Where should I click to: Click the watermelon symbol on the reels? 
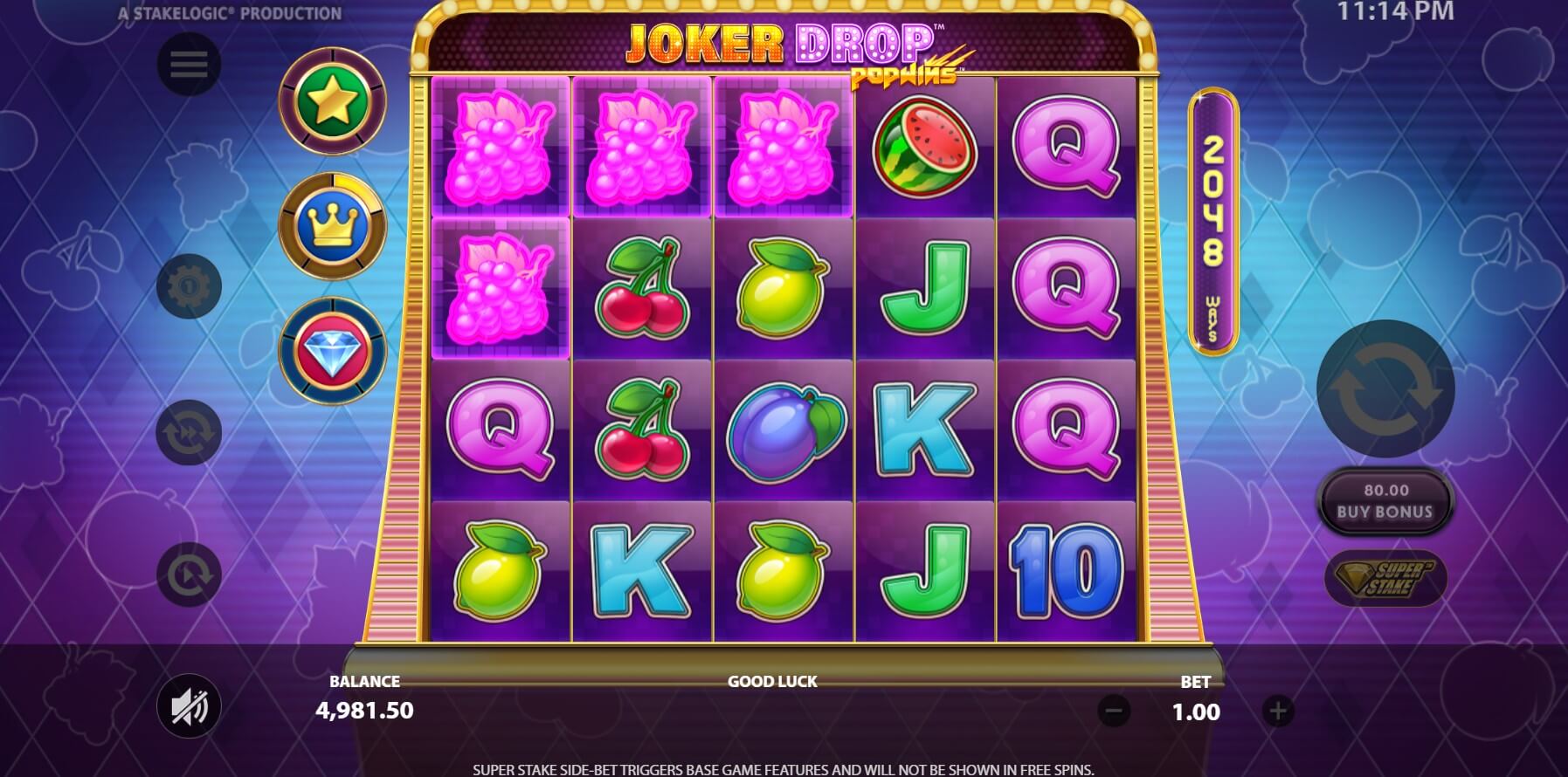924,148
